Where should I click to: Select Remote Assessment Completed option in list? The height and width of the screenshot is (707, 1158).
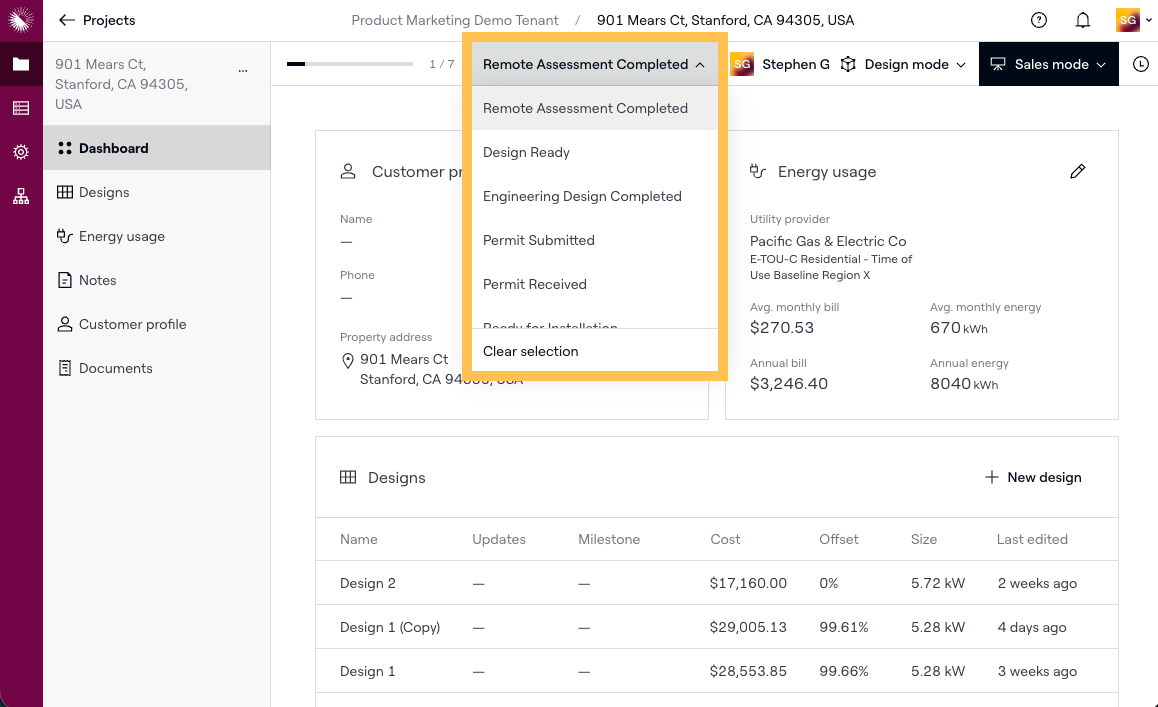pos(595,108)
